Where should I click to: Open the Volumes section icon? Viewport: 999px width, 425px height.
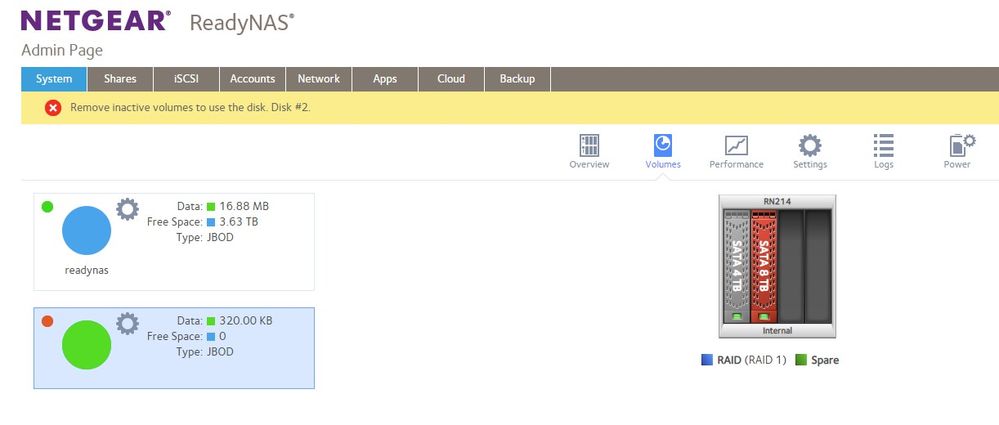tap(663, 145)
